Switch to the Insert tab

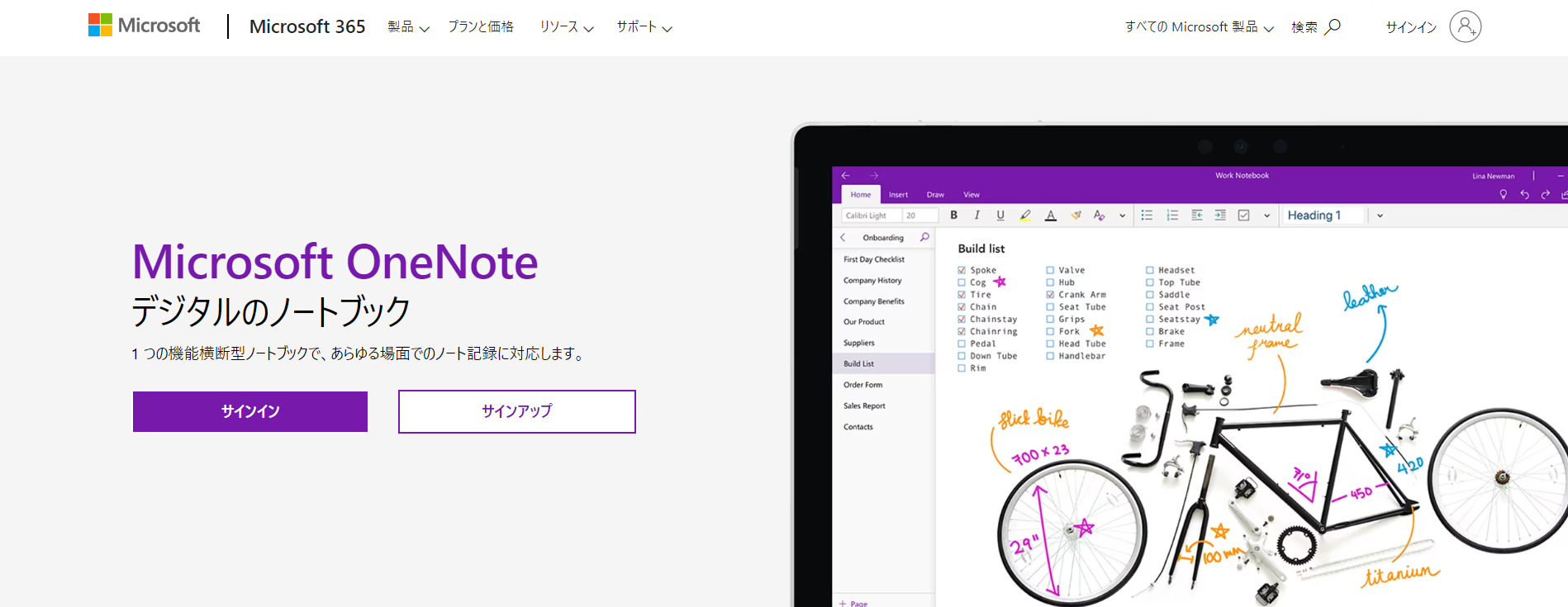pyautogui.click(x=898, y=195)
